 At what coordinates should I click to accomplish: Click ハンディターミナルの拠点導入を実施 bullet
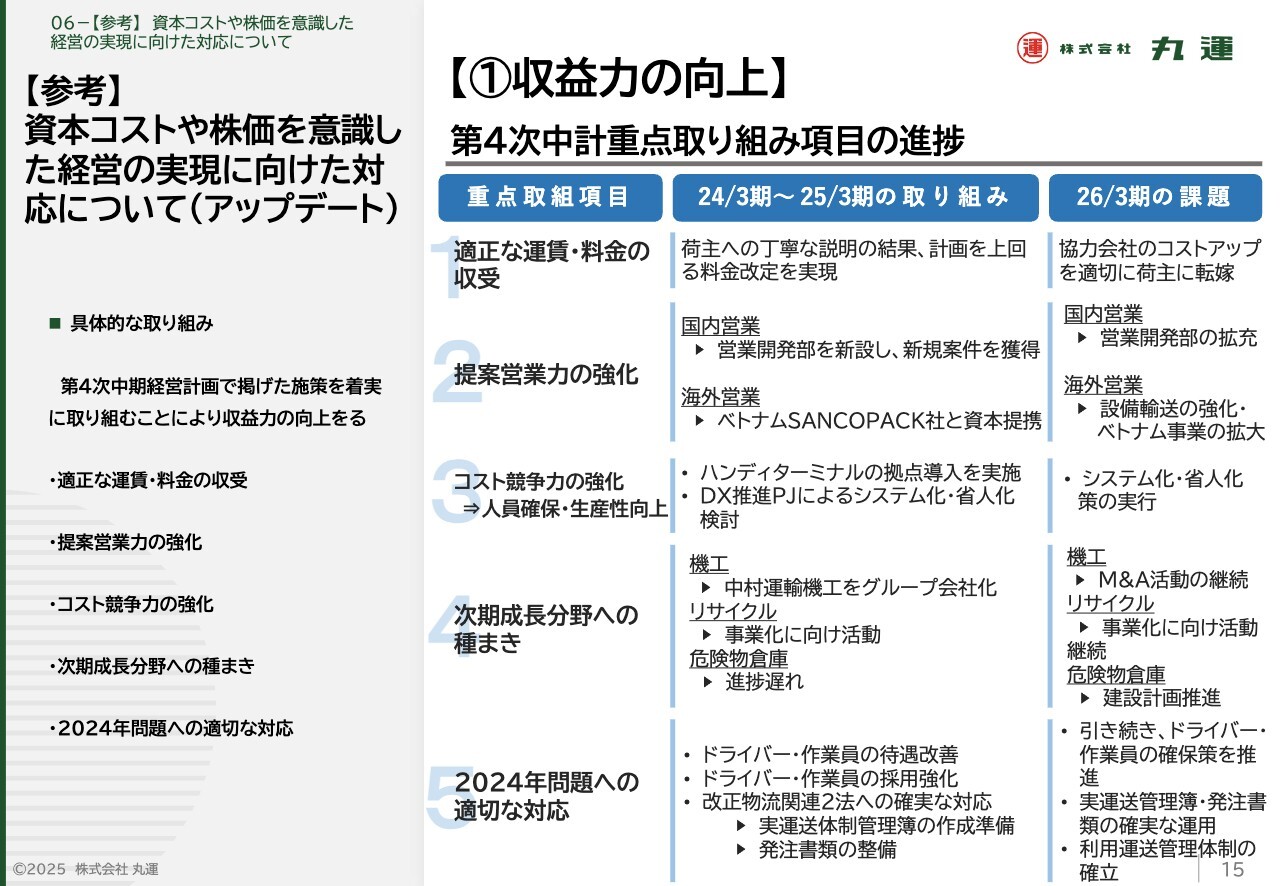pyautogui.click(x=860, y=473)
